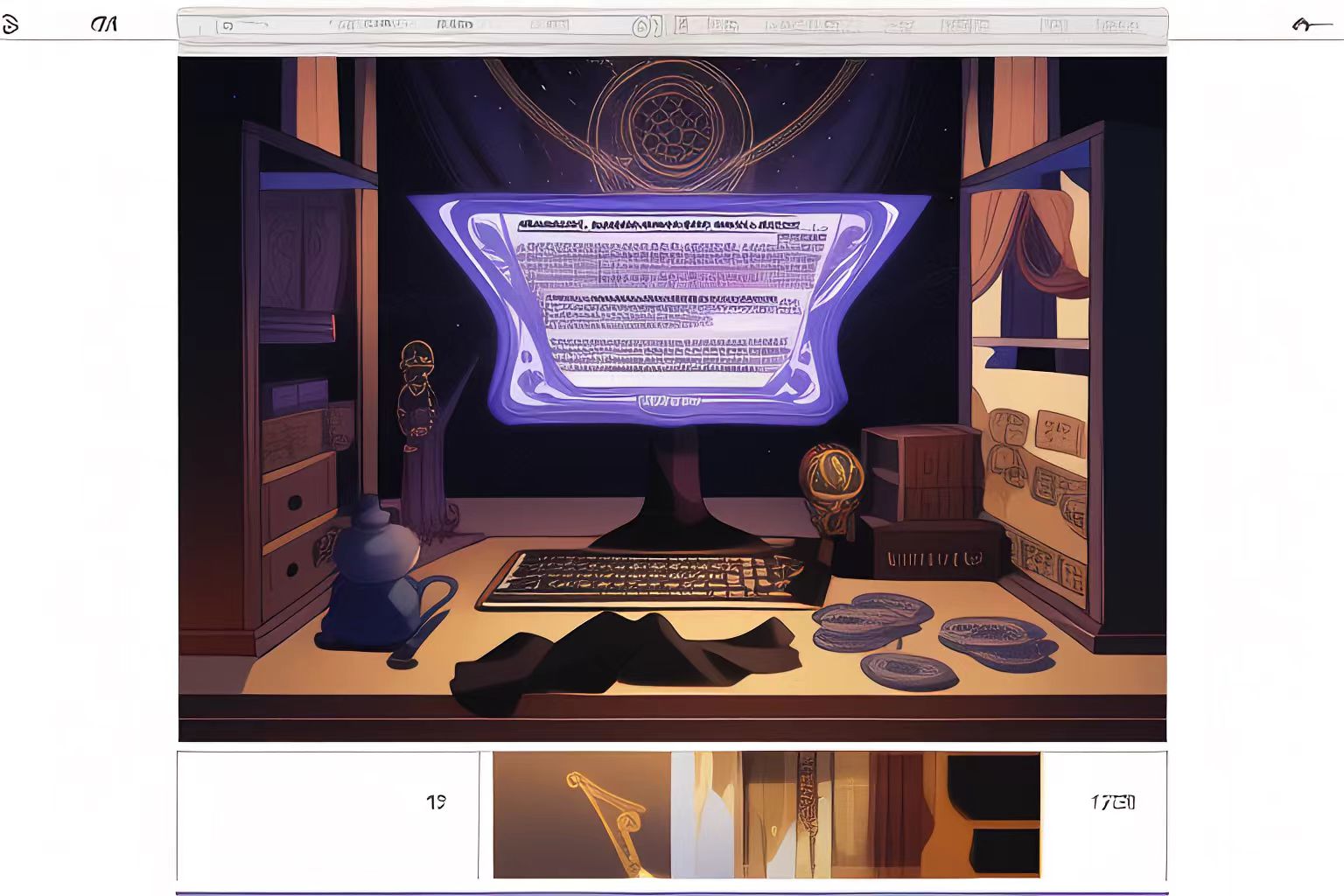
Task: Click the second icon right of the spiral icon
Action: point(723,26)
